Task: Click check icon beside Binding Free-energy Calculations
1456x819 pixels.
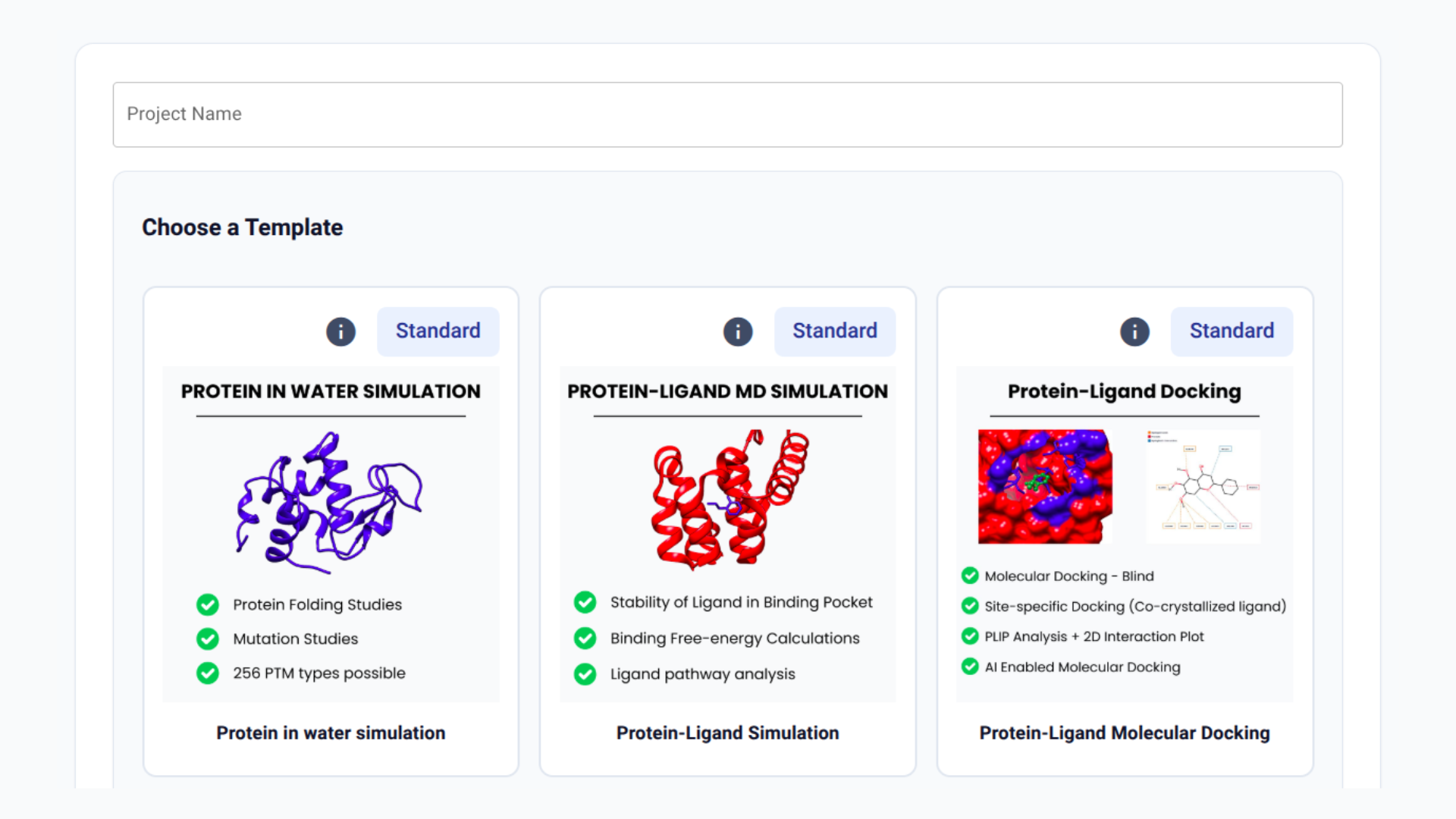Action: click(x=585, y=638)
